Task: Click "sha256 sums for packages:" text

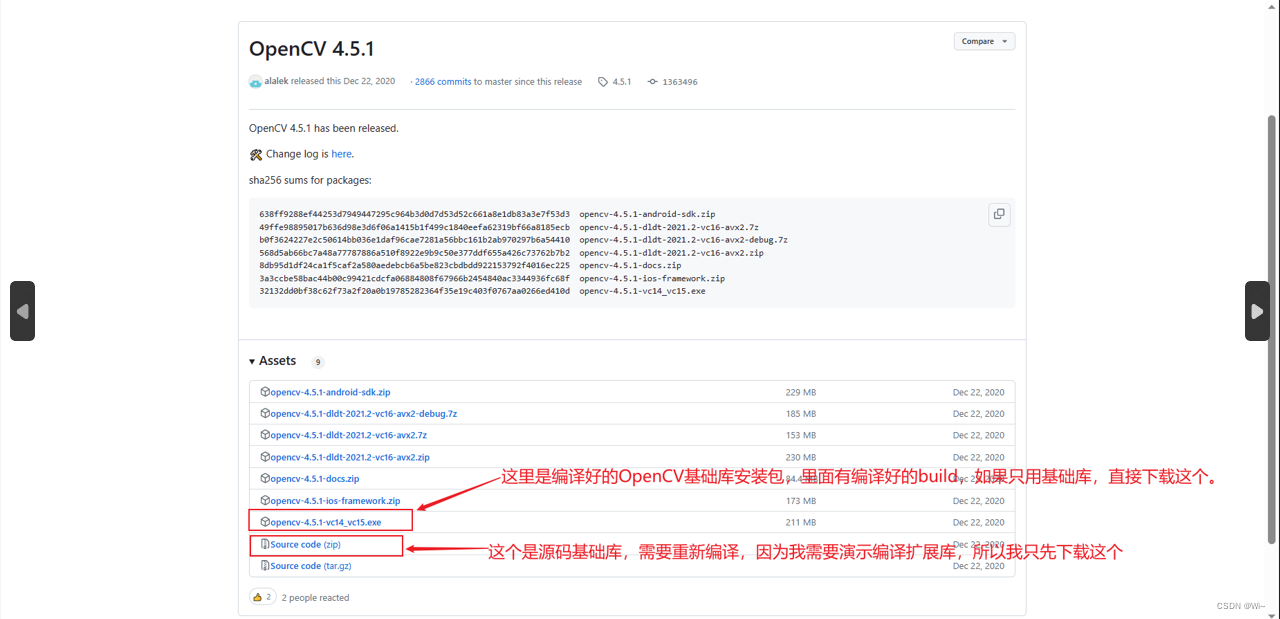Action: (x=310, y=180)
